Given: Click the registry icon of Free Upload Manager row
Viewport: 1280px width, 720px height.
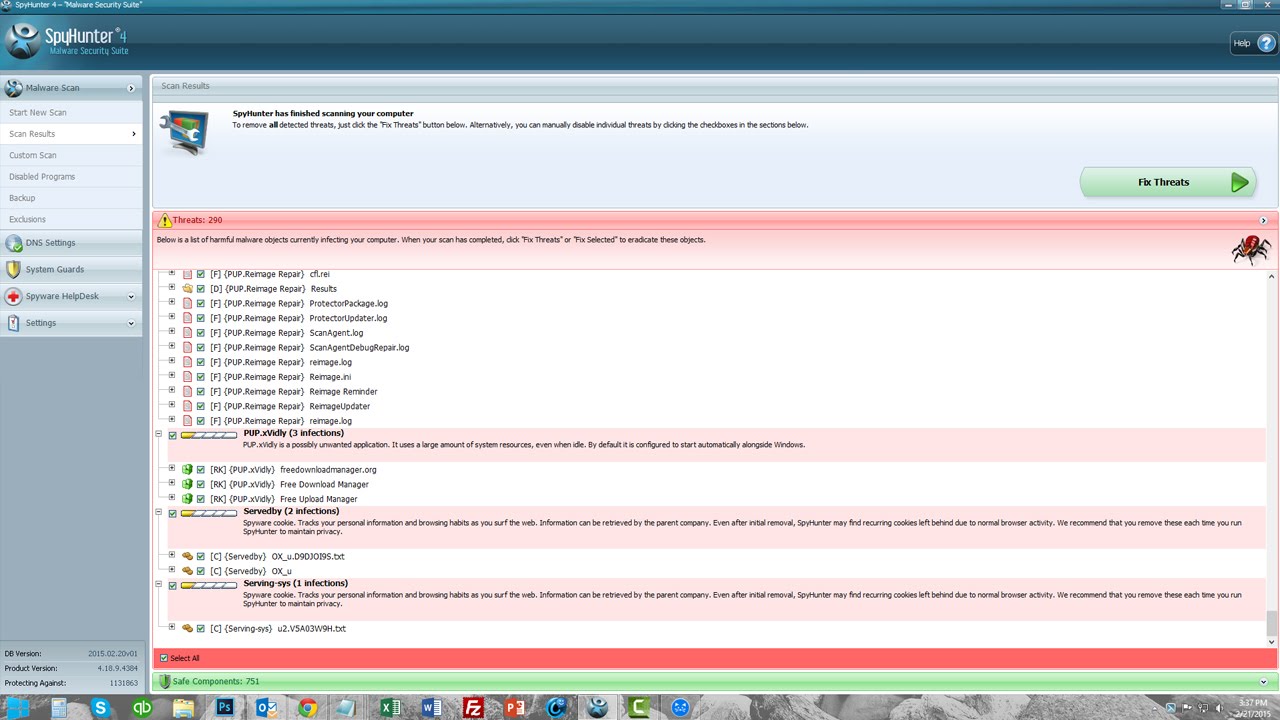Looking at the screenshot, I should pos(187,498).
